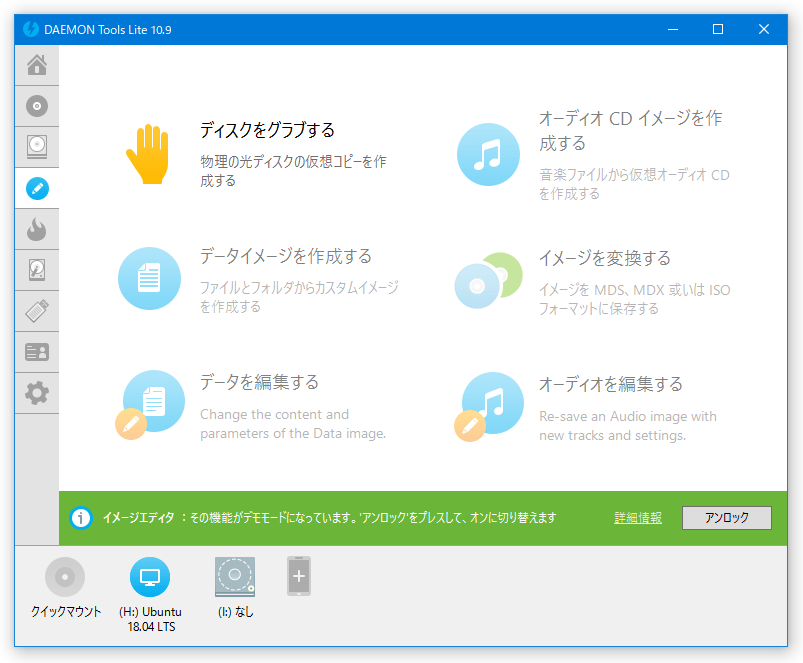Image resolution: width=803 pixels, height=663 pixels.
Task: Click the edit audio note-with-pencil icon
Action: (x=489, y=407)
